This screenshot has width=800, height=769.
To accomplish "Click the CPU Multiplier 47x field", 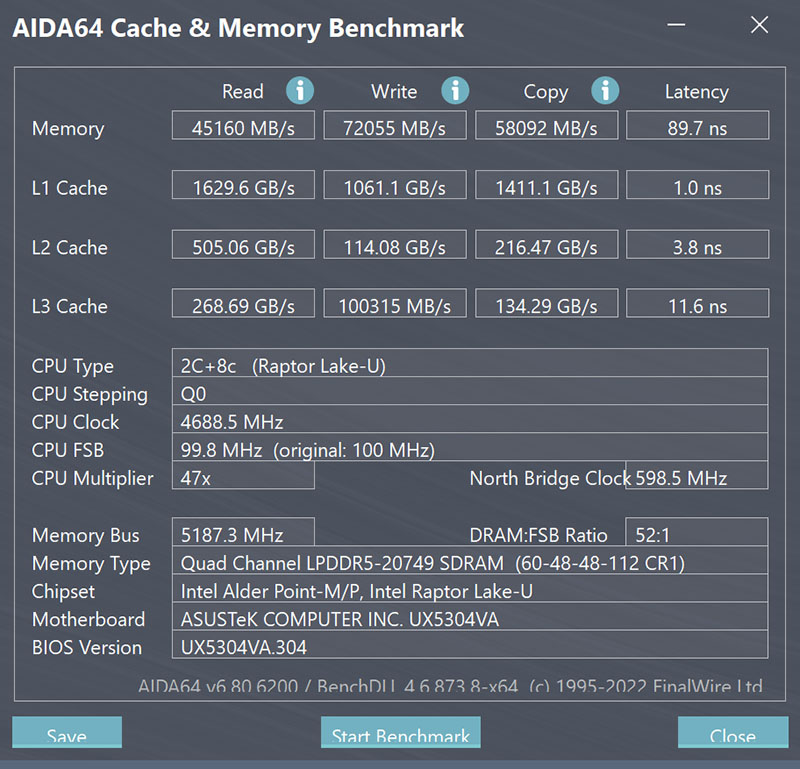I will click(243, 475).
